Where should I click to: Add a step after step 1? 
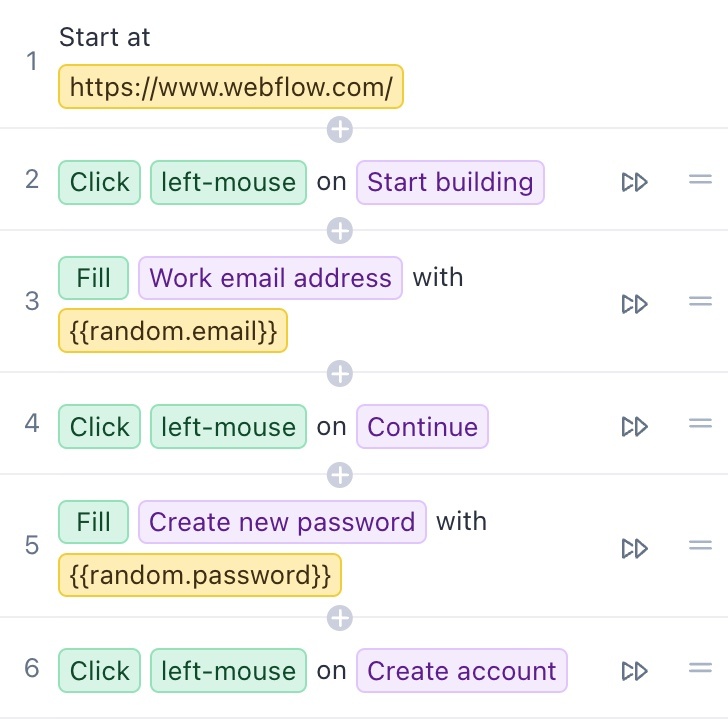tap(340, 130)
